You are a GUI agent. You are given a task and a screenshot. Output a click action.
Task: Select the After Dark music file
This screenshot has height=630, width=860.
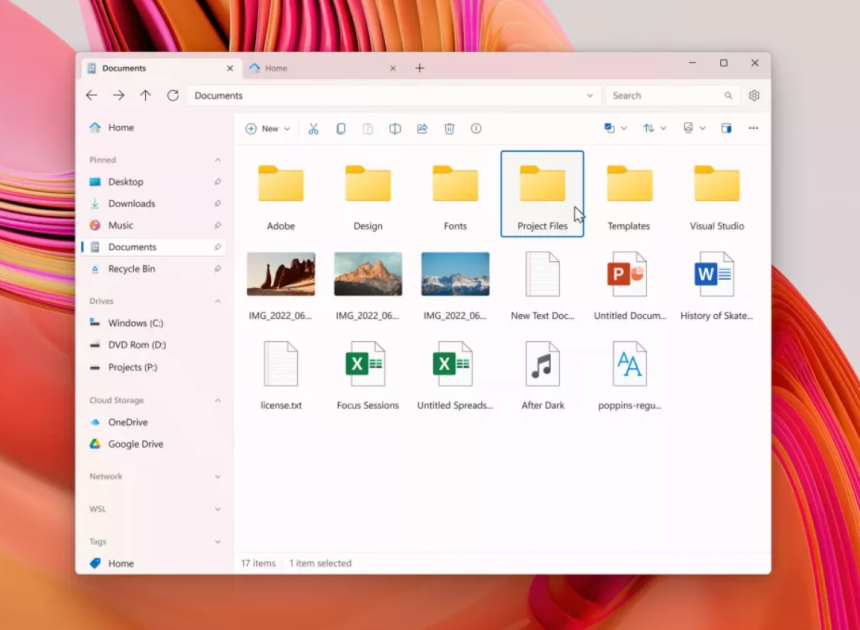click(x=542, y=375)
